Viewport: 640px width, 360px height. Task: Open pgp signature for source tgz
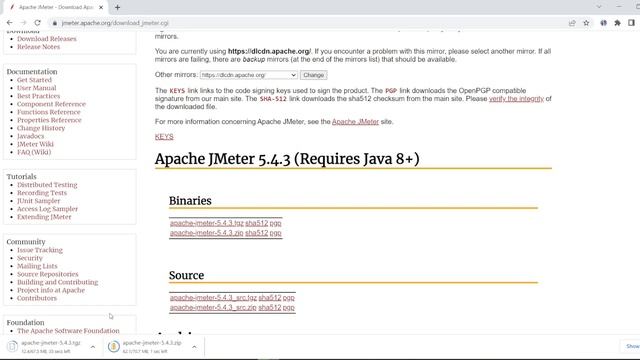point(289,298)
